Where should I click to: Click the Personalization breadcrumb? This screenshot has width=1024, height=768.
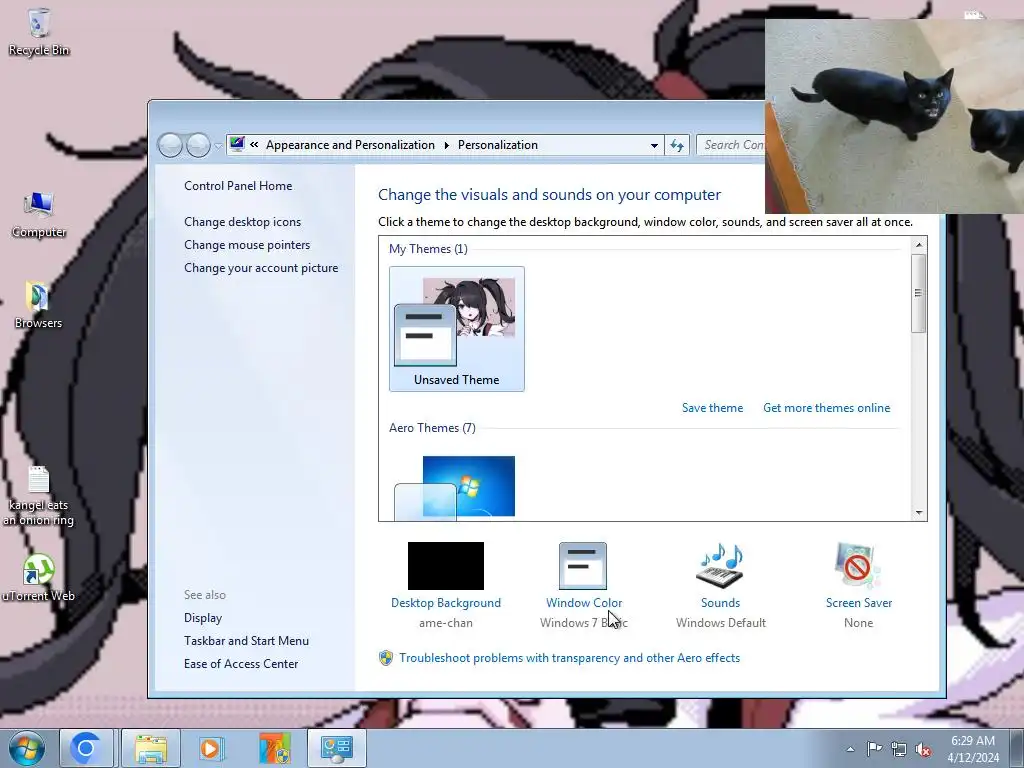(x=498, y=145)
